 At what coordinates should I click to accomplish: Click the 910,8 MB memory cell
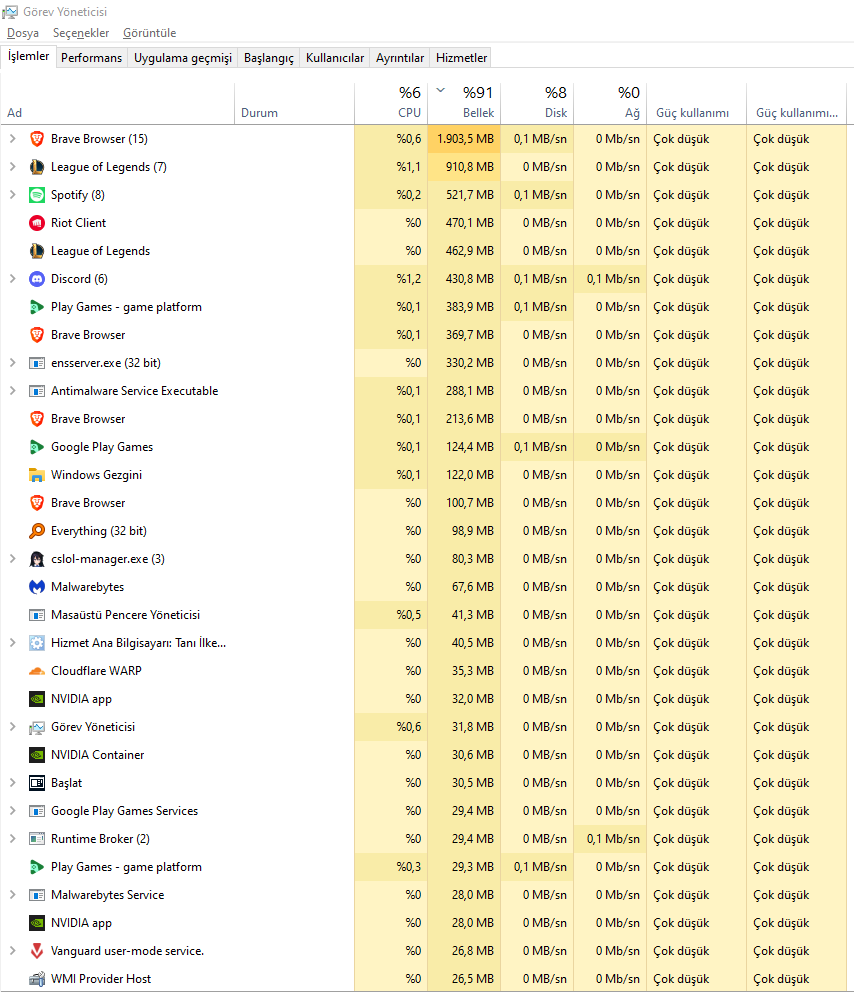464,167
